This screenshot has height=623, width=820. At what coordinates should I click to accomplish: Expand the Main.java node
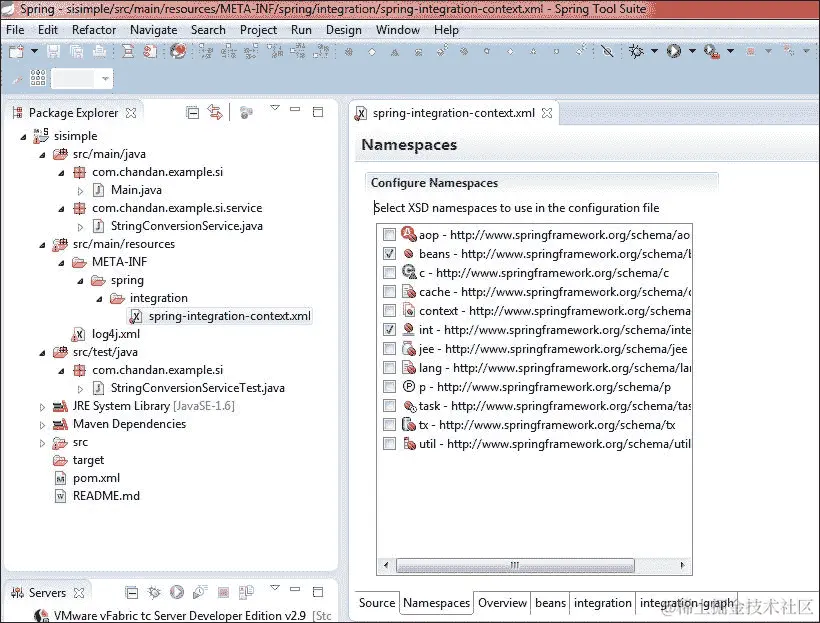pyautogui.click(x=80, y=191)
